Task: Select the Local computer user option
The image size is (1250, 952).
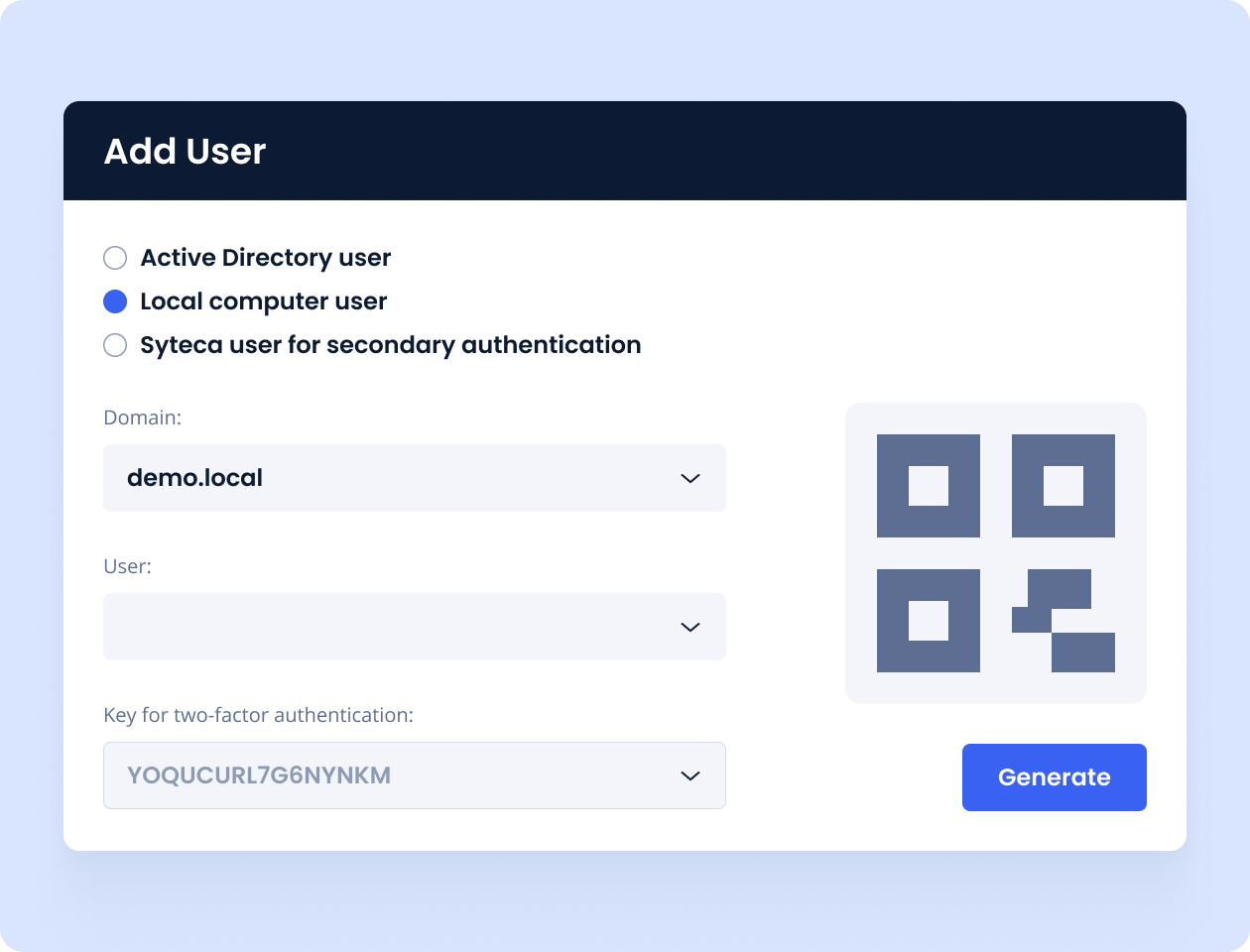Action: 115,301
